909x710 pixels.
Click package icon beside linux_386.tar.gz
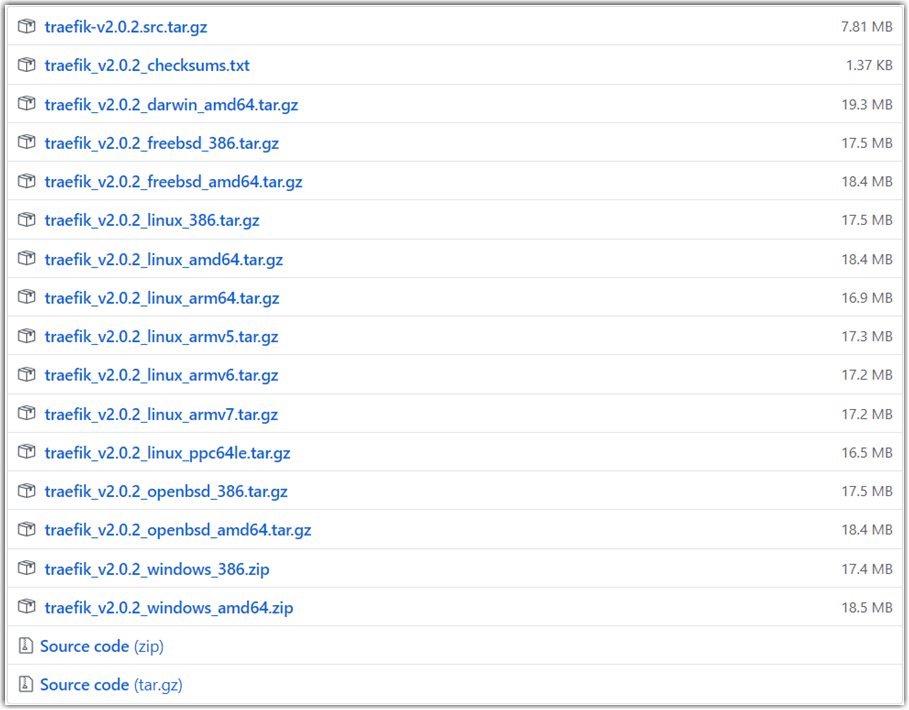tap(26, 220)
